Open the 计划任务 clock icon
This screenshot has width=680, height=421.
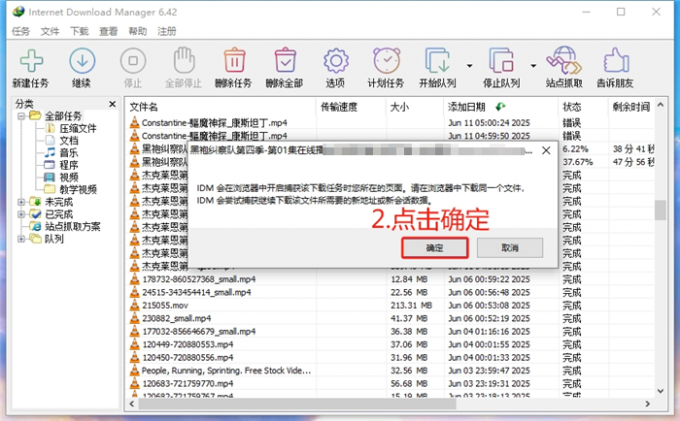pyautogui.click(x=386, y=60)
